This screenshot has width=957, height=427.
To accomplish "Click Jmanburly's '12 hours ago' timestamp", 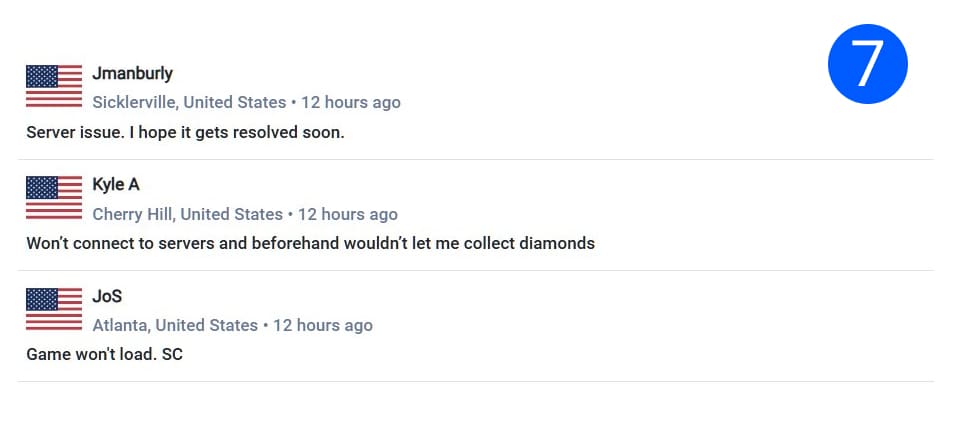I will pos(351,102).
